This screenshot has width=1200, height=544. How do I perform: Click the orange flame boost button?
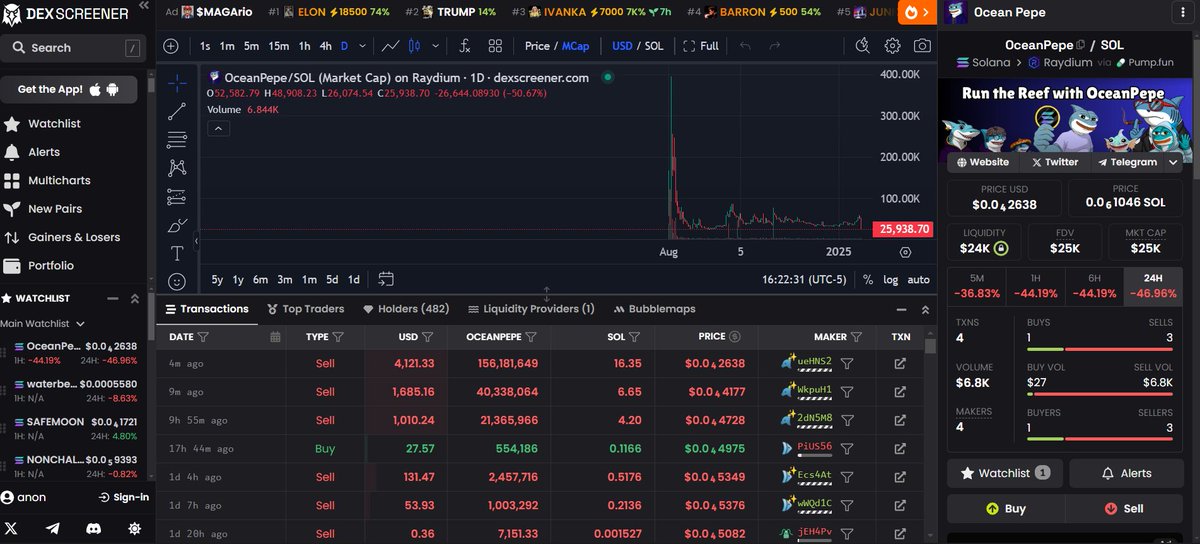point(915,12)
